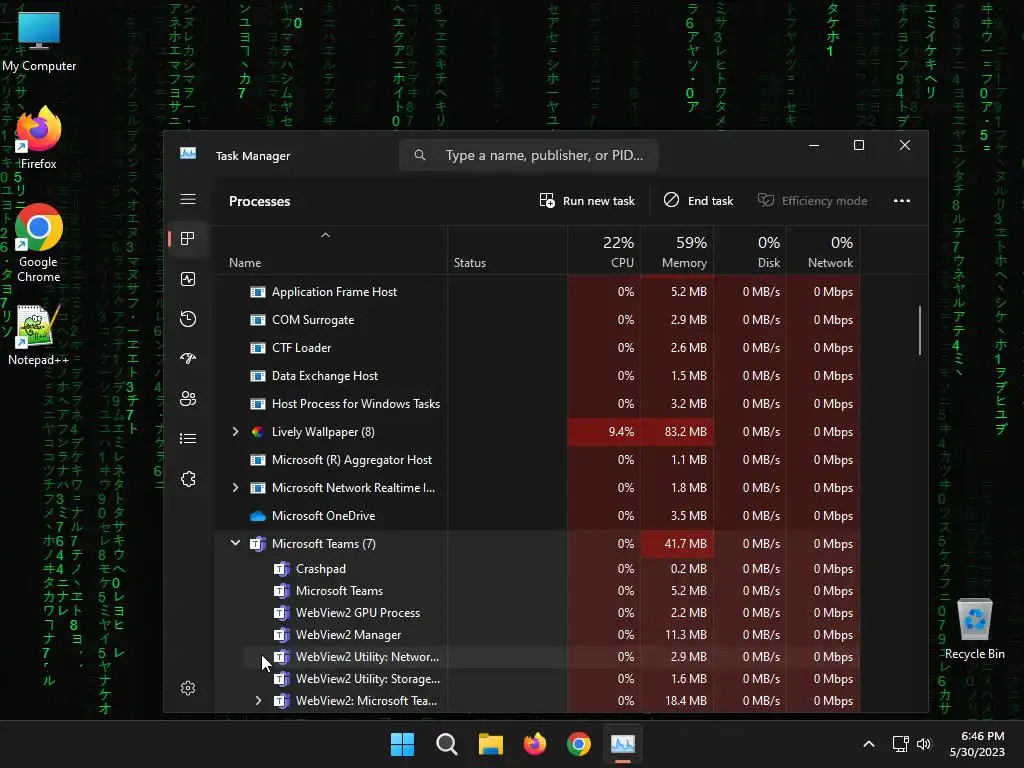
Task: Sort by Memory column header
Action: click(677, 251)
